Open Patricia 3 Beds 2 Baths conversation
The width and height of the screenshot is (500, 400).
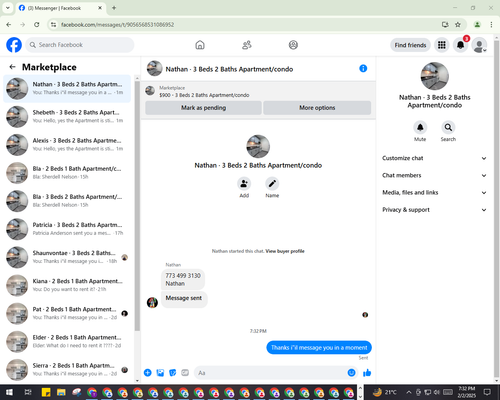point(67,229)
